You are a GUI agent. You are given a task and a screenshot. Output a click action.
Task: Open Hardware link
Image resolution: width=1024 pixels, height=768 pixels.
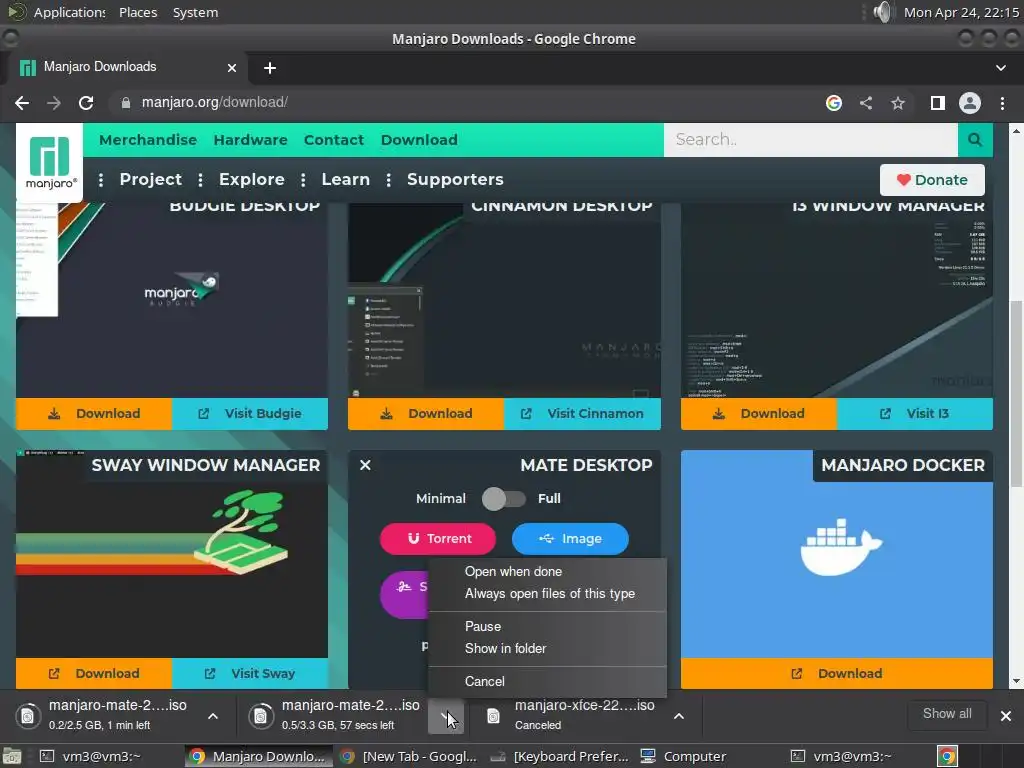[x=251, y=140]
